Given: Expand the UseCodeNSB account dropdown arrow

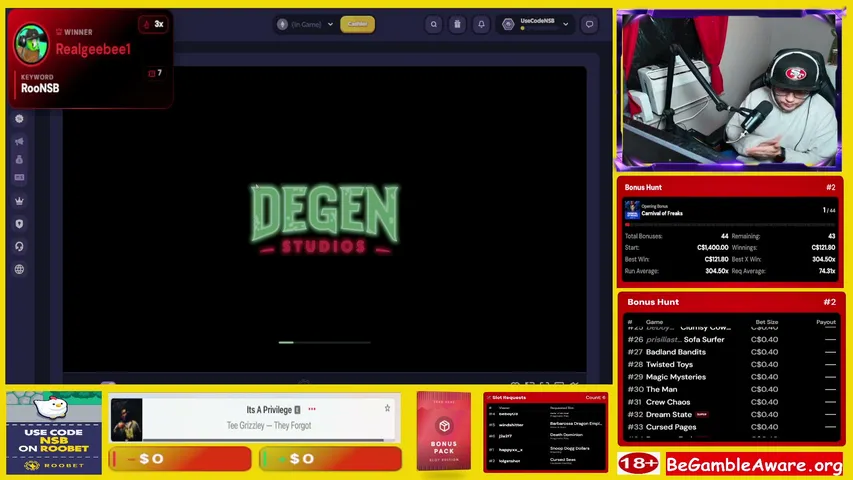Looking at the screenshot, I should [566, 24].
